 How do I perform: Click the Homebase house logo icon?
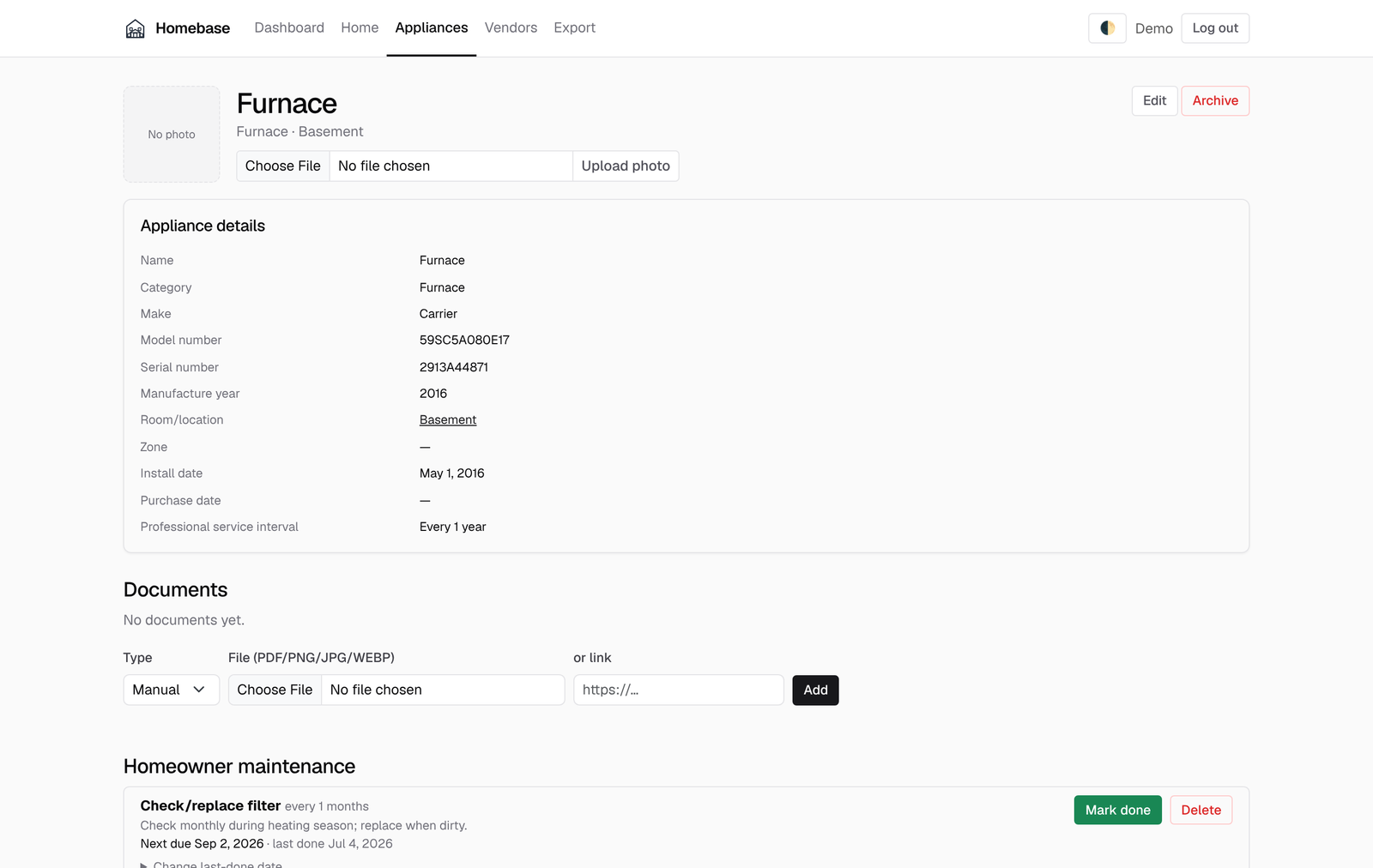(135, 28)
